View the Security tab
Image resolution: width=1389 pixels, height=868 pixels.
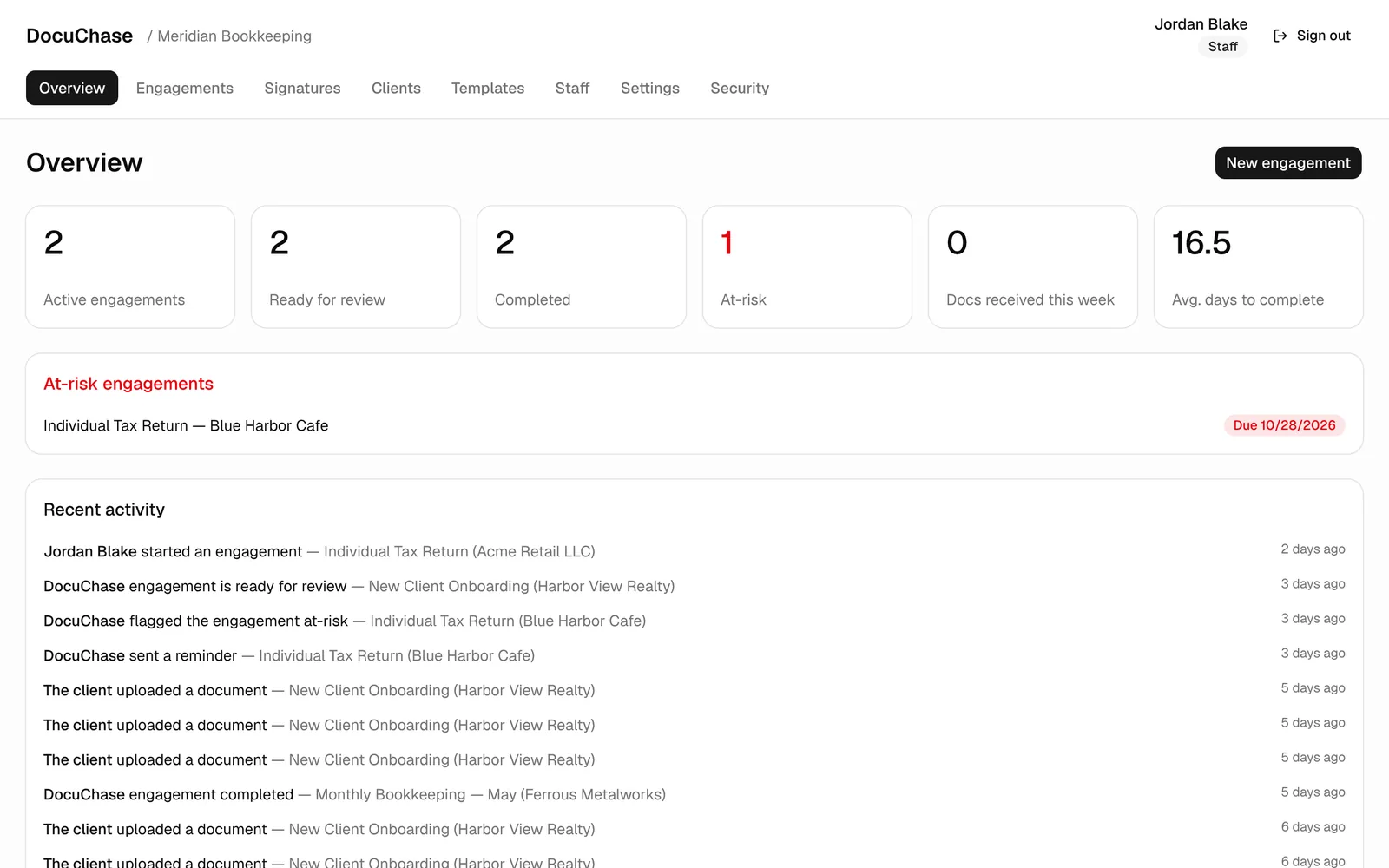pyautogui.click(x=740, y=88)
